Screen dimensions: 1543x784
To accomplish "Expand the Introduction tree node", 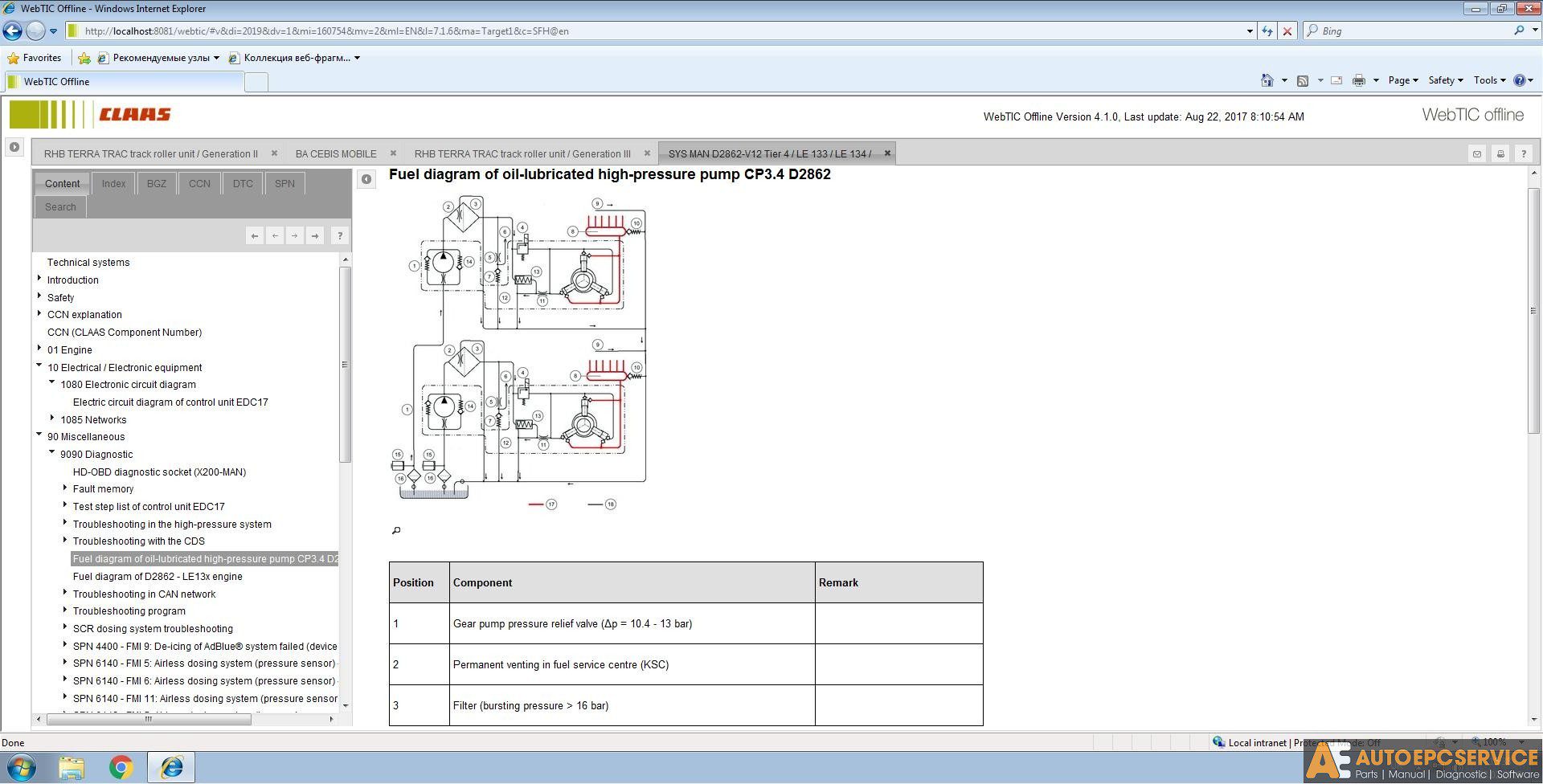I will (x=39, y=279).
